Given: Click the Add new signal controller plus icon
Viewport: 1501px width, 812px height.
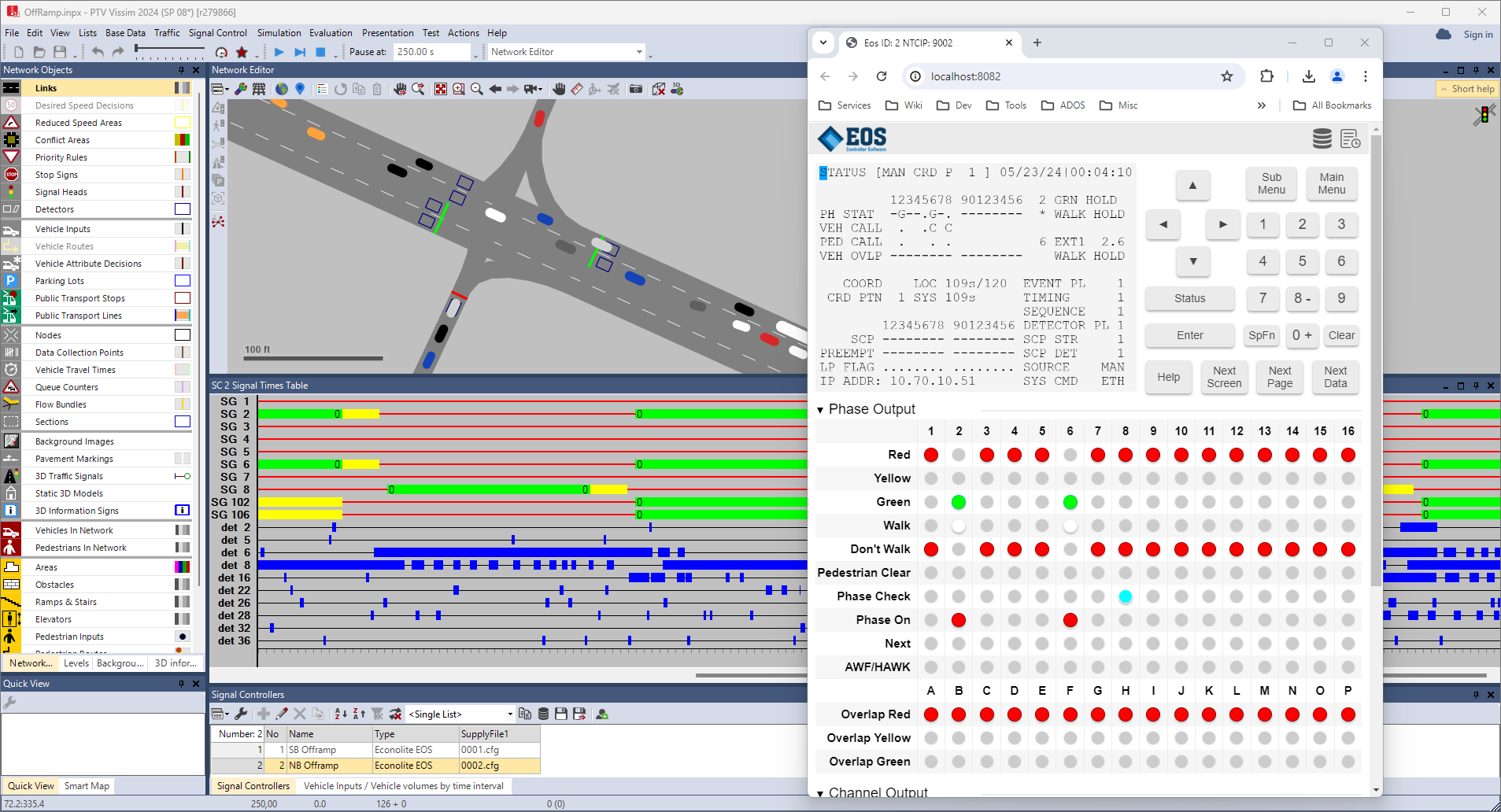Looking at the screenshot, I should point(264,714).
